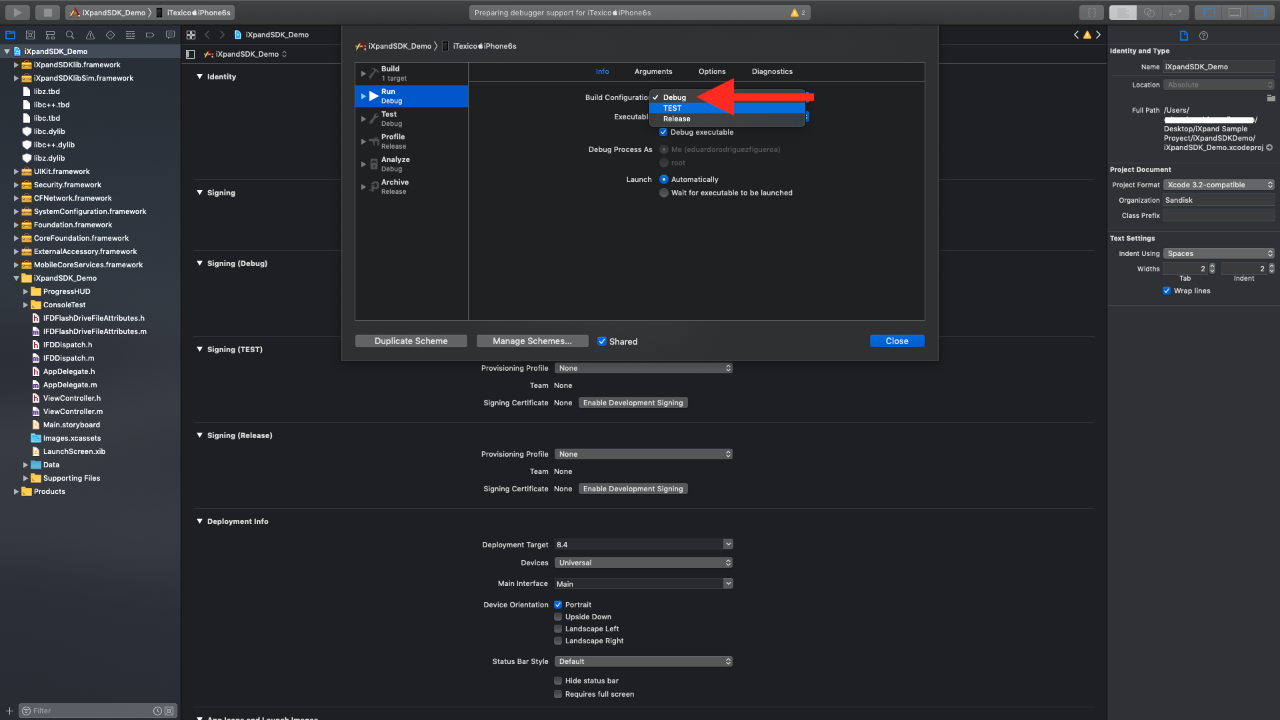Select the Standard editor button
1280x720 pixels.
[x=1123, y=12]
